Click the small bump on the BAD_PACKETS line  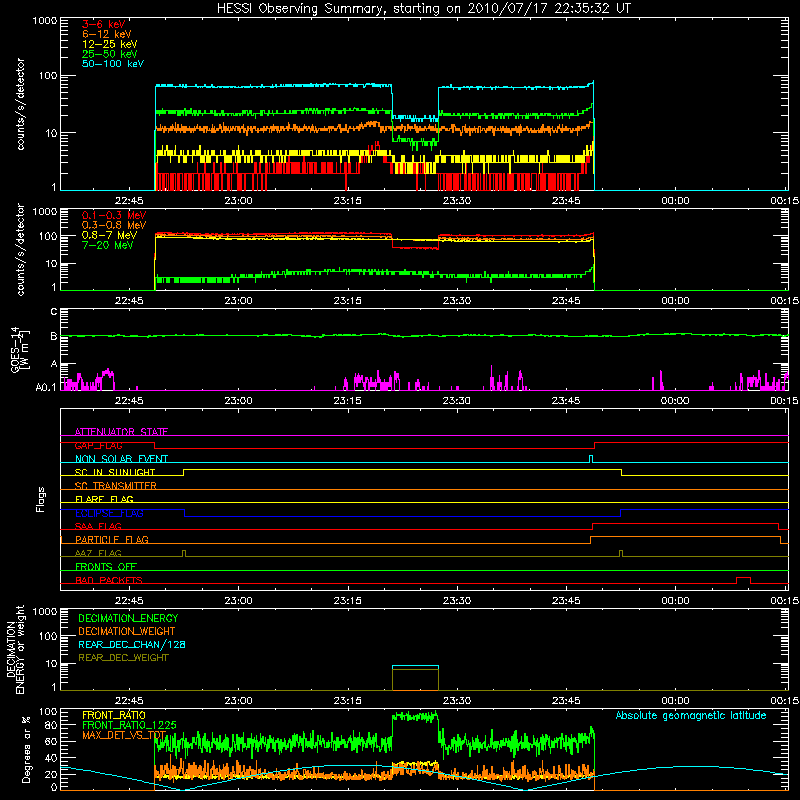click(743, 580)
